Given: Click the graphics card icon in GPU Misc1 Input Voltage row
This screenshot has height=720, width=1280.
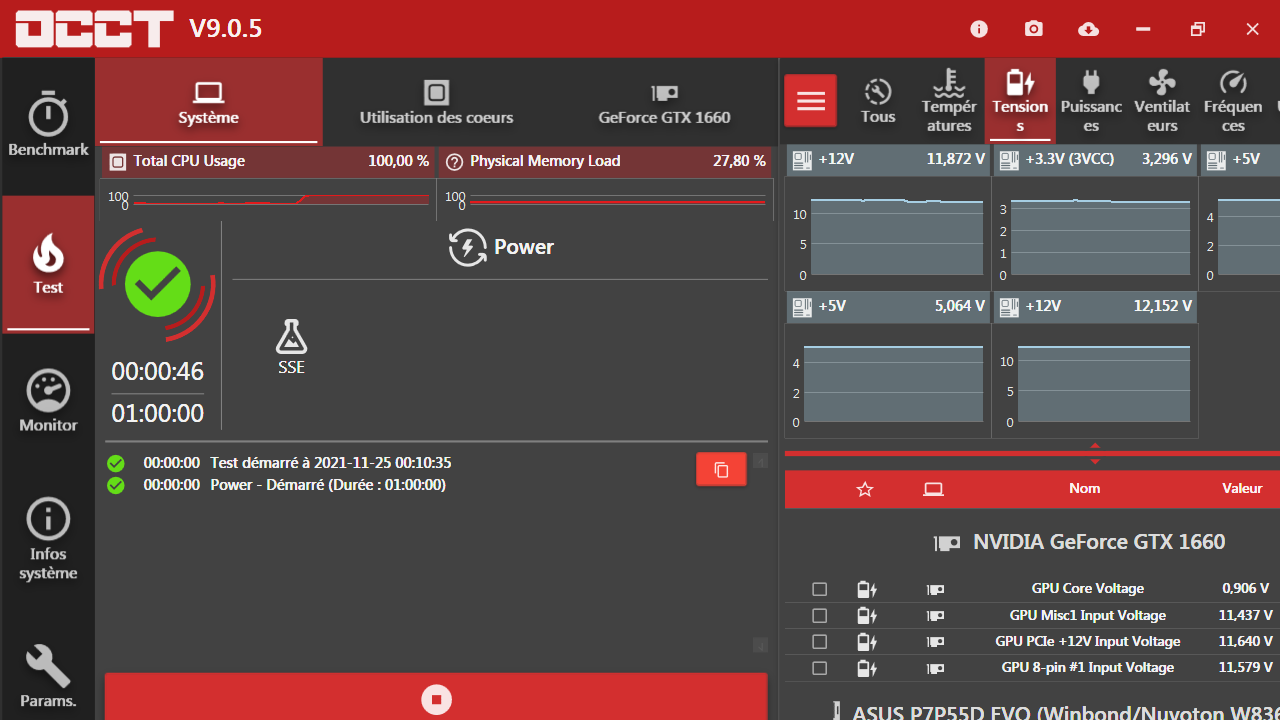Looking at the screenshot, I should tap(935, 615).
